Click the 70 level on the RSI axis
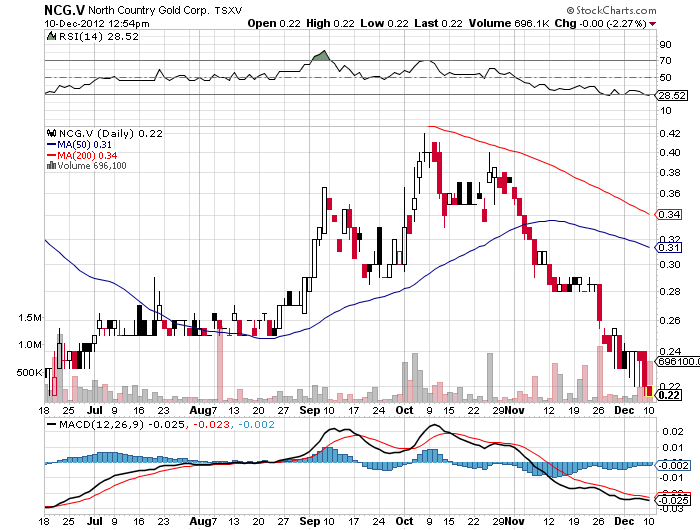This screenshot has height=530, width=700. coord(665,61)
